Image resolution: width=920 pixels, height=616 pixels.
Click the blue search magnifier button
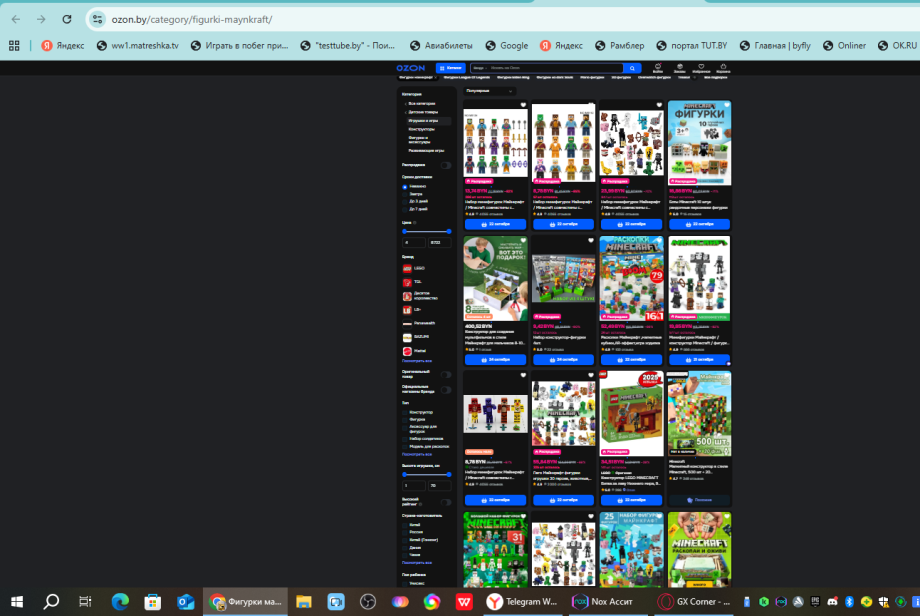coord(632,68)
